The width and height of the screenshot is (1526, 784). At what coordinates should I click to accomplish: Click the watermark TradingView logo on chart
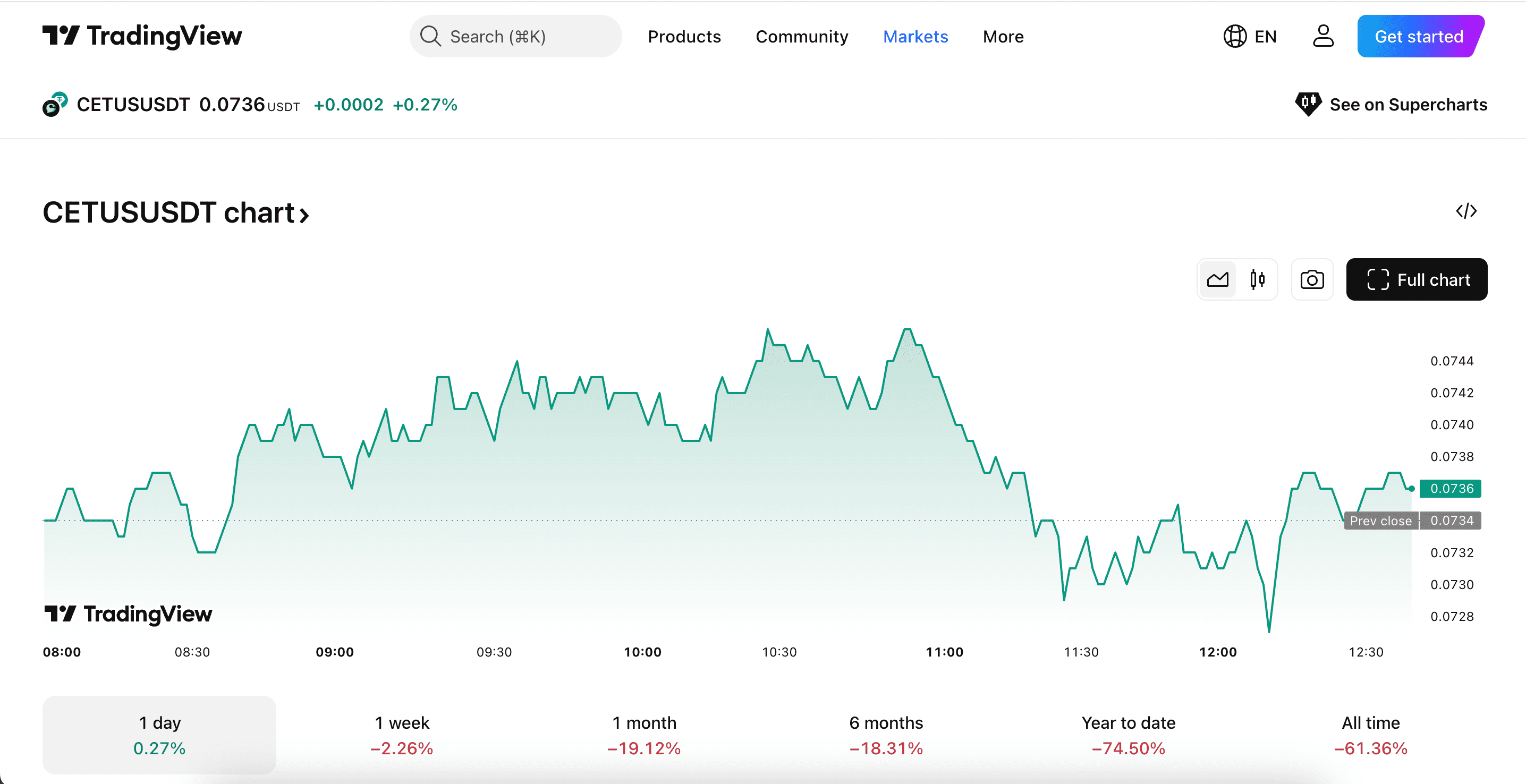tap(128, 613)
